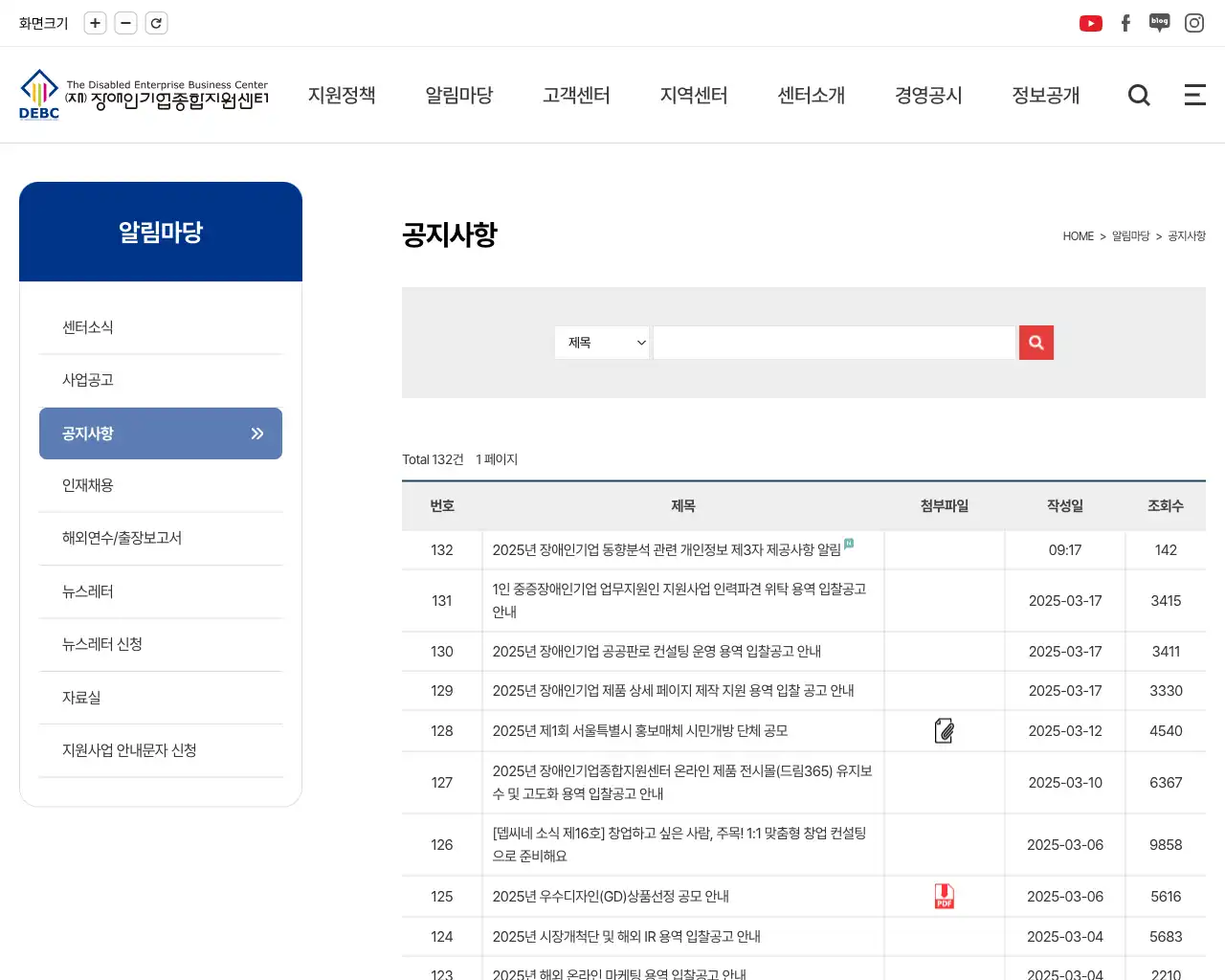The image size is (1225, 980).
Task: Open post 온라인 제품 전시몰(드림365) 유지보수
Action: tap(682, 782)
